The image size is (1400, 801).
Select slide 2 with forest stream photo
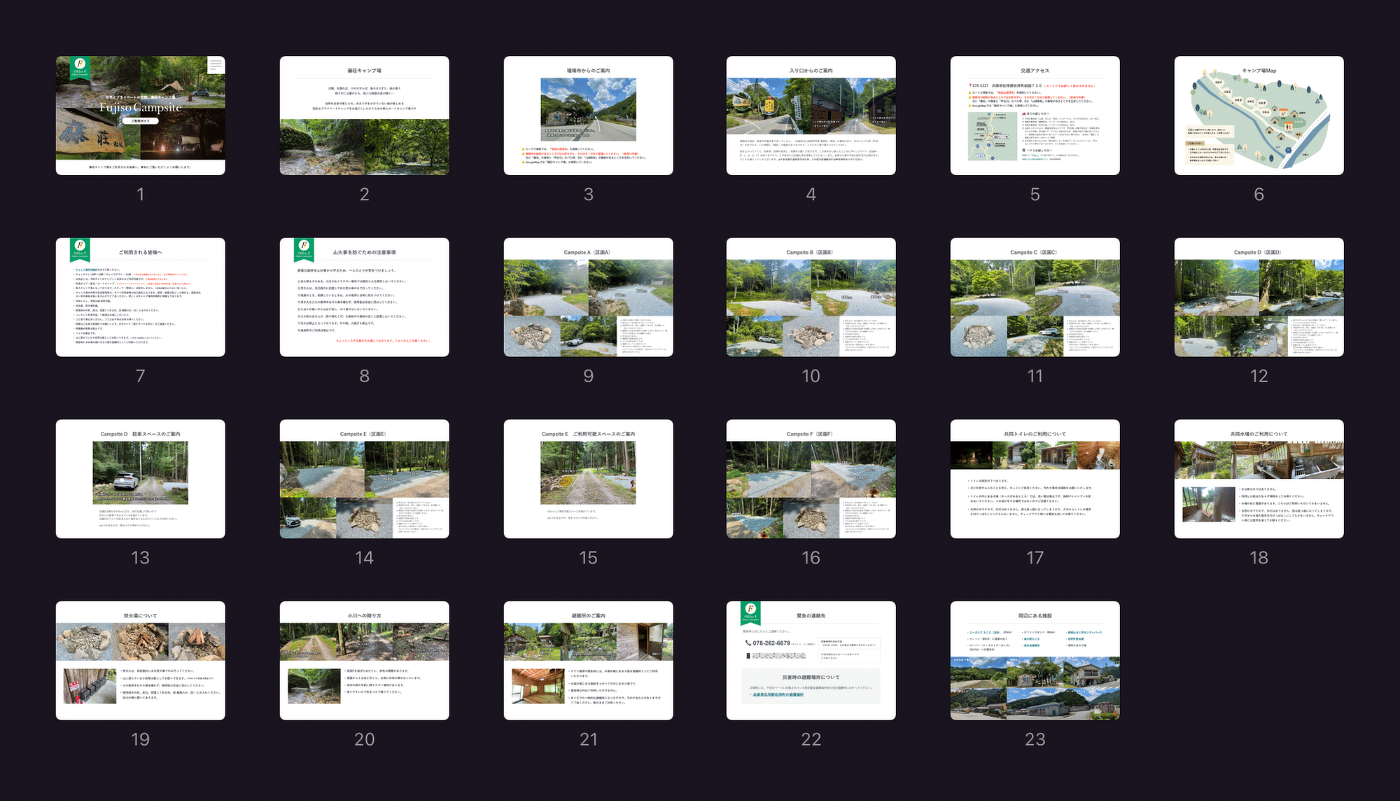pos(364,115)
